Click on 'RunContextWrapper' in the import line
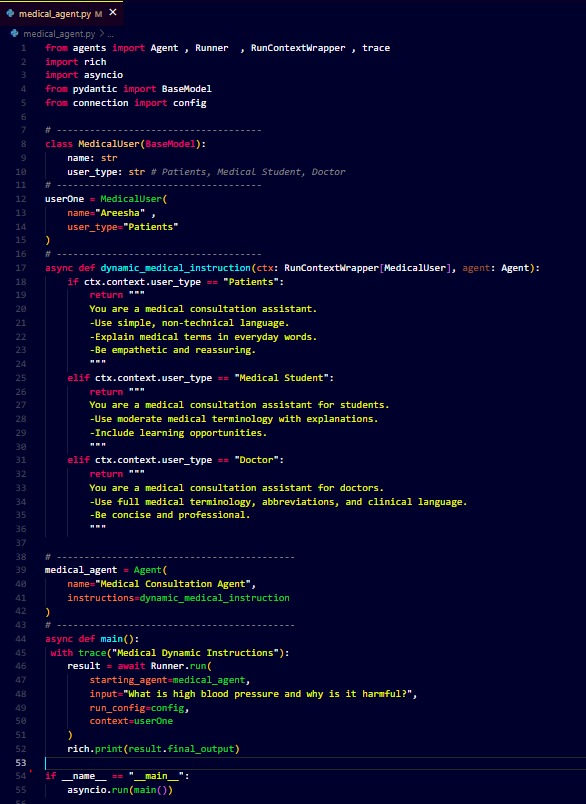Screen dimensions: 586x804 coord(298,48)
